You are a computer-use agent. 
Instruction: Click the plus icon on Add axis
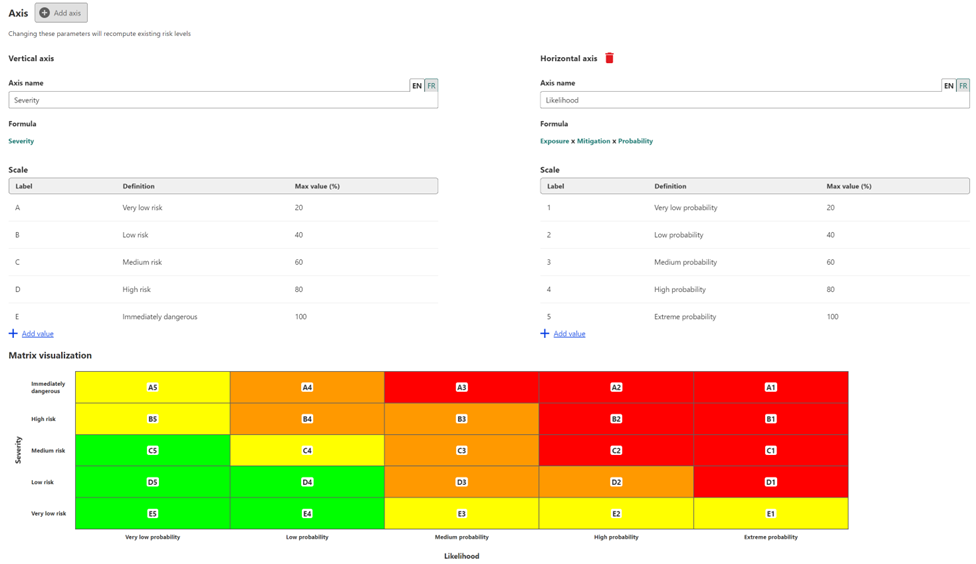[45, 12]
